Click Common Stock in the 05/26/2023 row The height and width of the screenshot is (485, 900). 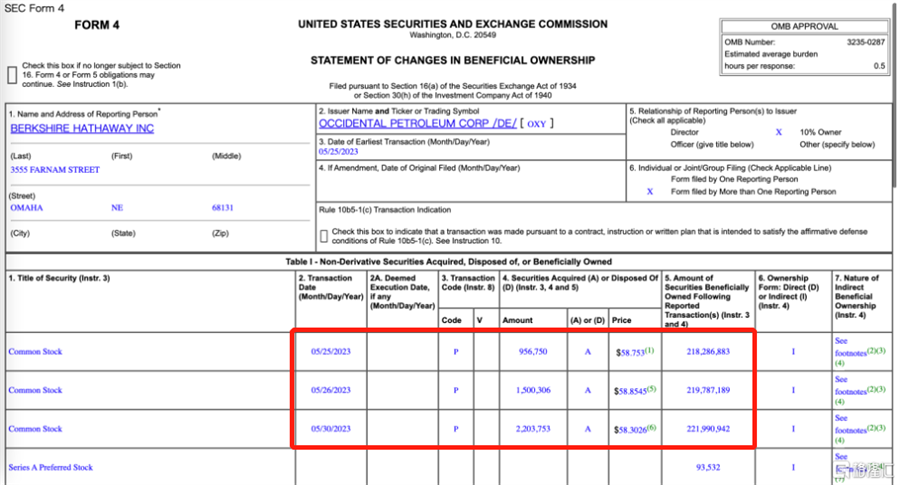tap(35, 390)
